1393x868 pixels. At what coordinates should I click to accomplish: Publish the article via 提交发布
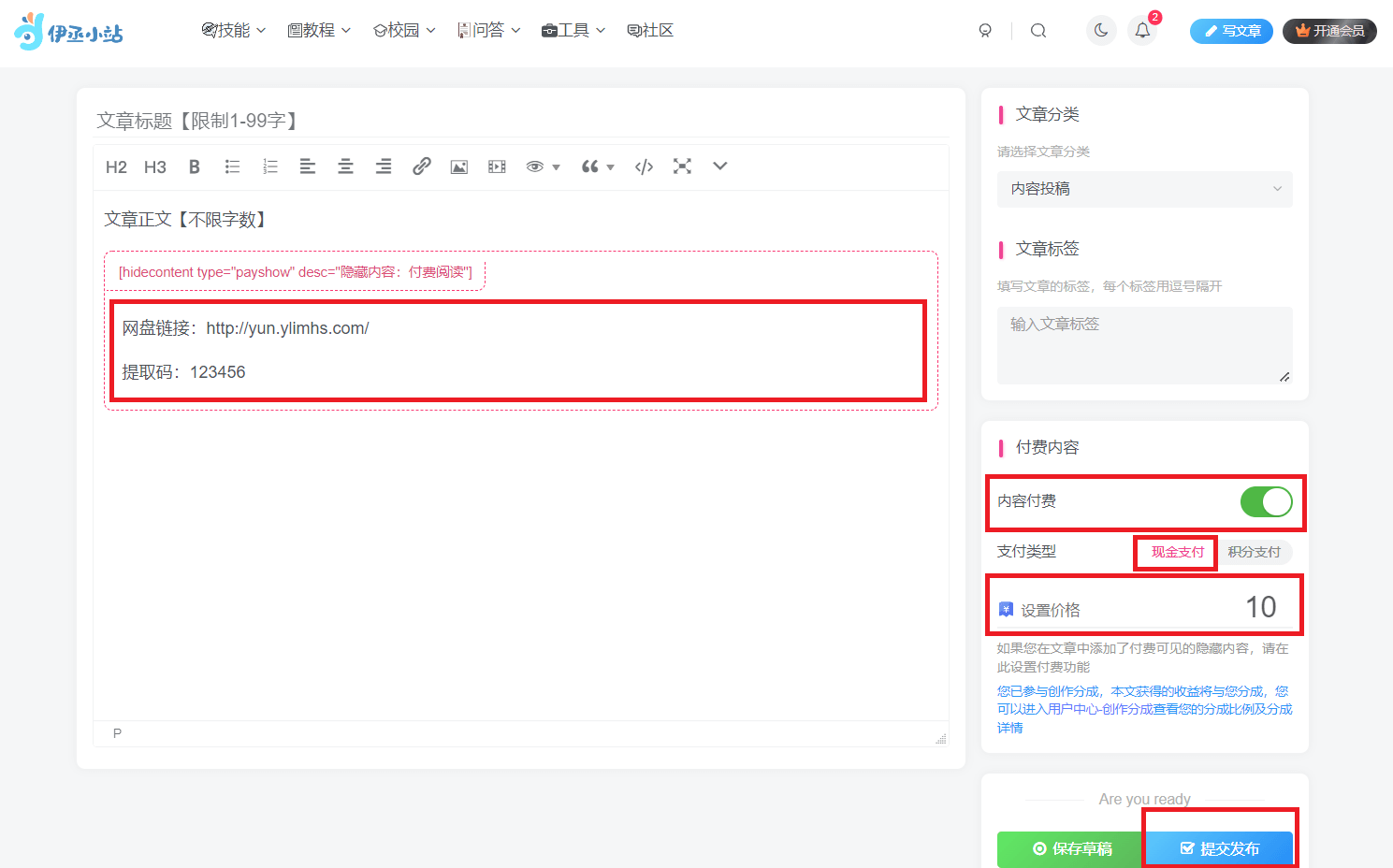[x=1219, y=848]
